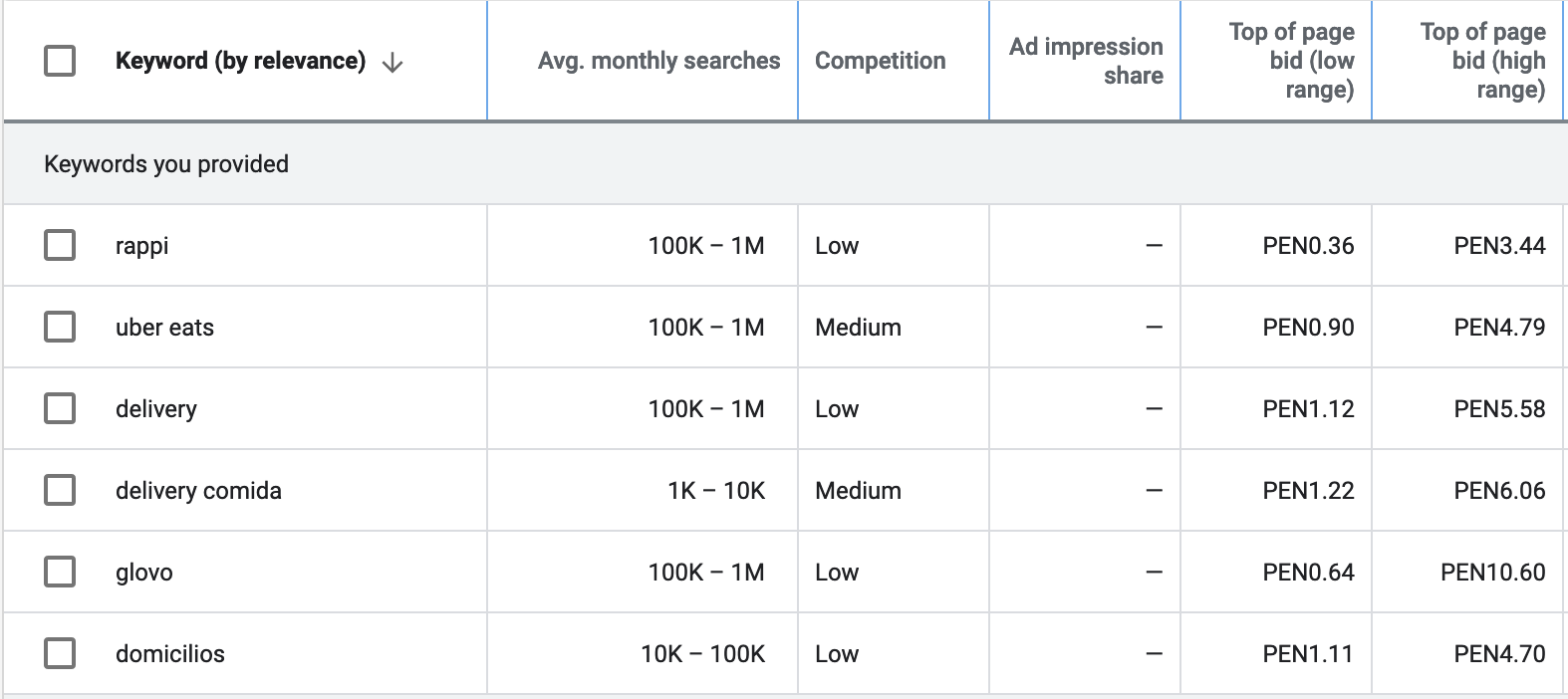The image size is (1568, 699).
Task: Click the keyword 'delivery comida'
Action: coord(198,491)
